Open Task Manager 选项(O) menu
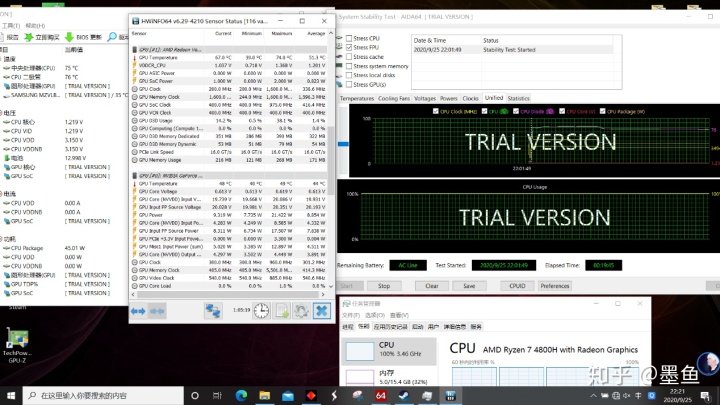This screenshot has width=720, height=405. point(375,315)
